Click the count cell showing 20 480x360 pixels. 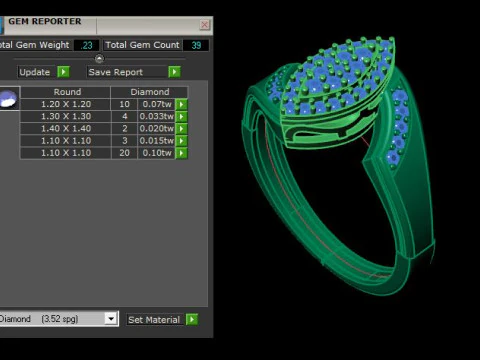pos(124,153)
